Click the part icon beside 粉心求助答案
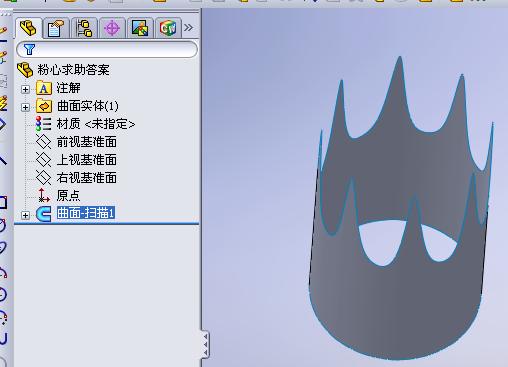The height and width of the screenshot is (367, 508). [x=25, y=70]
